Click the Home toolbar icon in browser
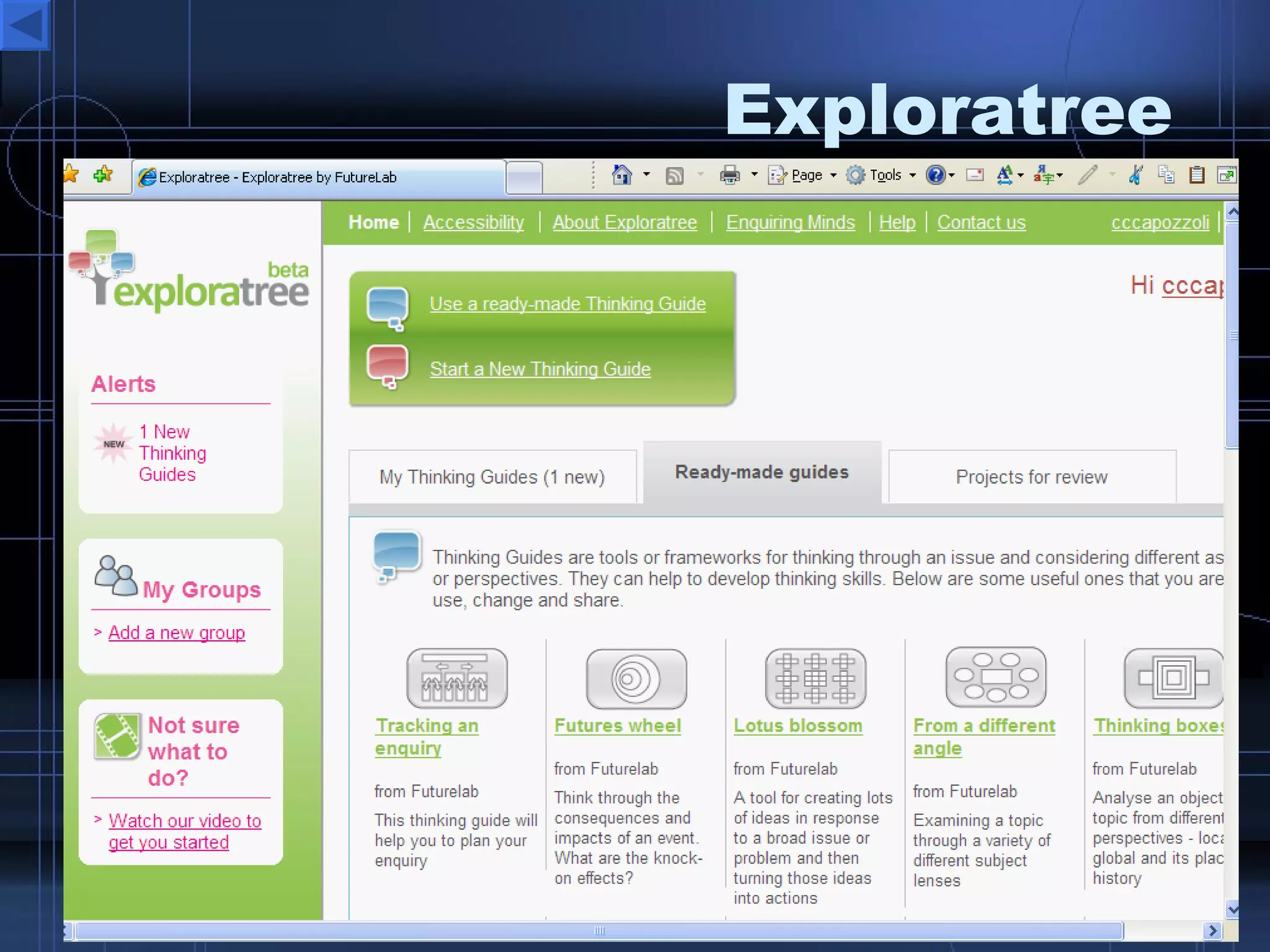1270x952 pixels. point(621,175)
